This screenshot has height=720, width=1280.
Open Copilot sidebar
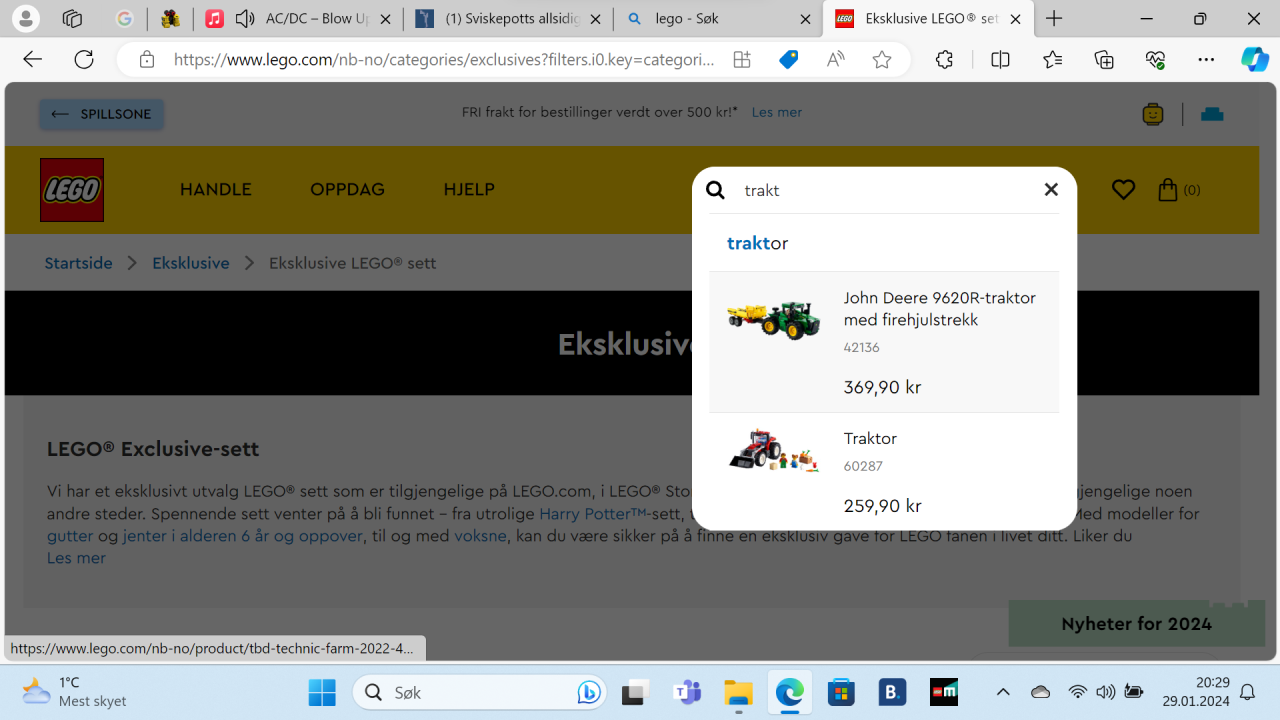(1255, 60)
